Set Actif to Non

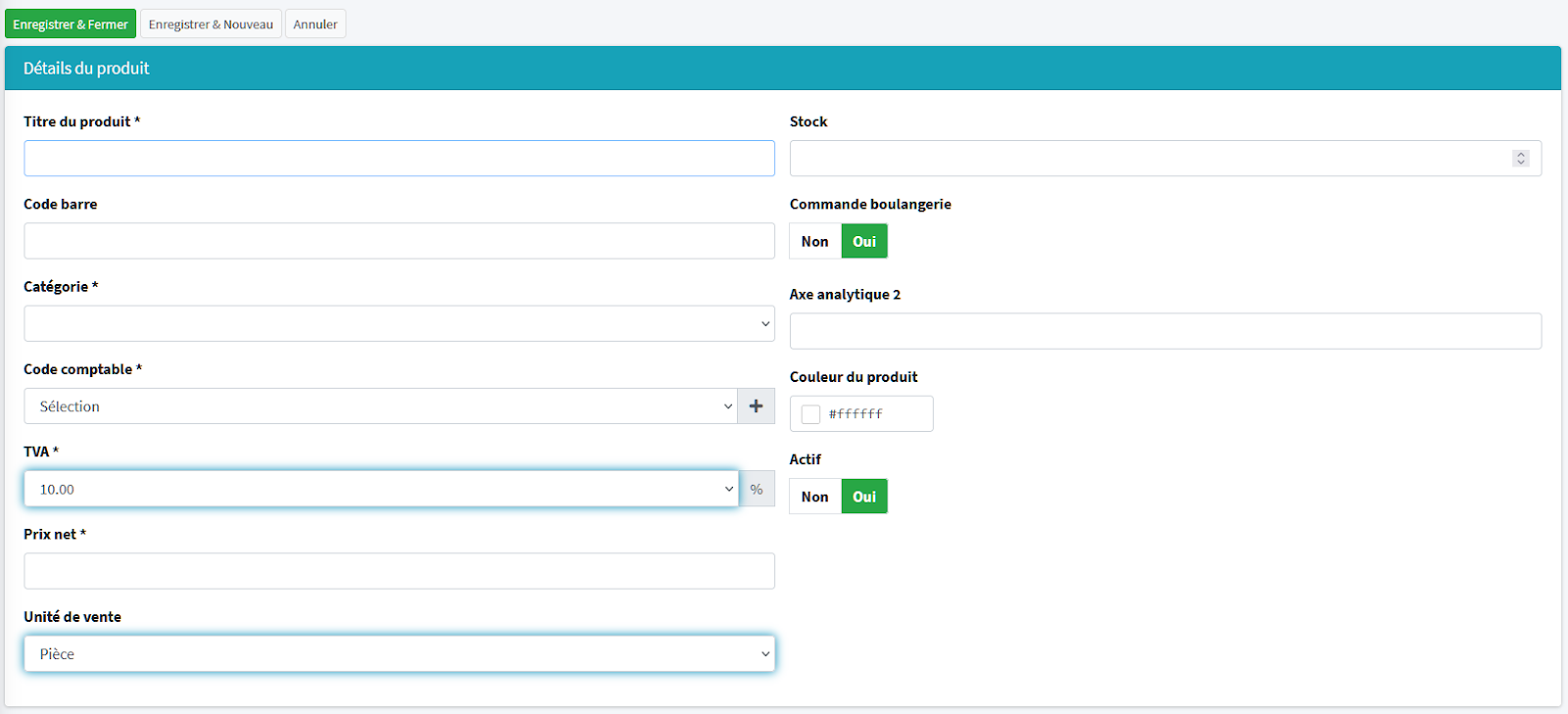[x=814, y=497]
